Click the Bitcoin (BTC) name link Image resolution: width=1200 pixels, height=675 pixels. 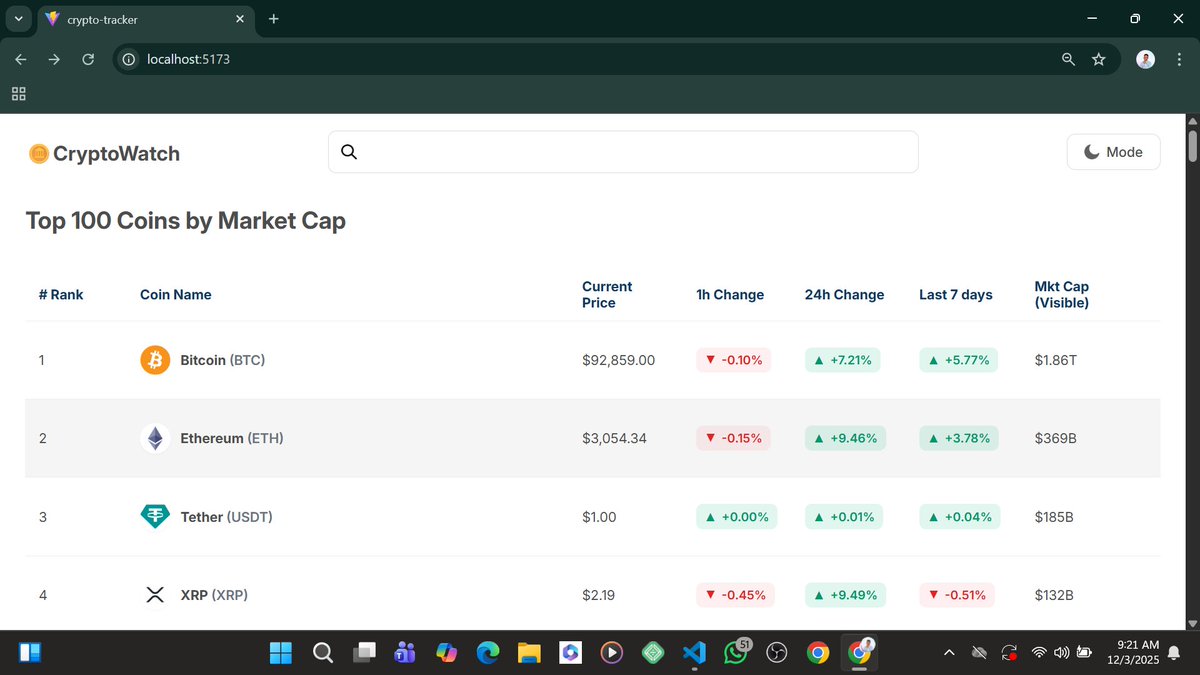point(222,360)
